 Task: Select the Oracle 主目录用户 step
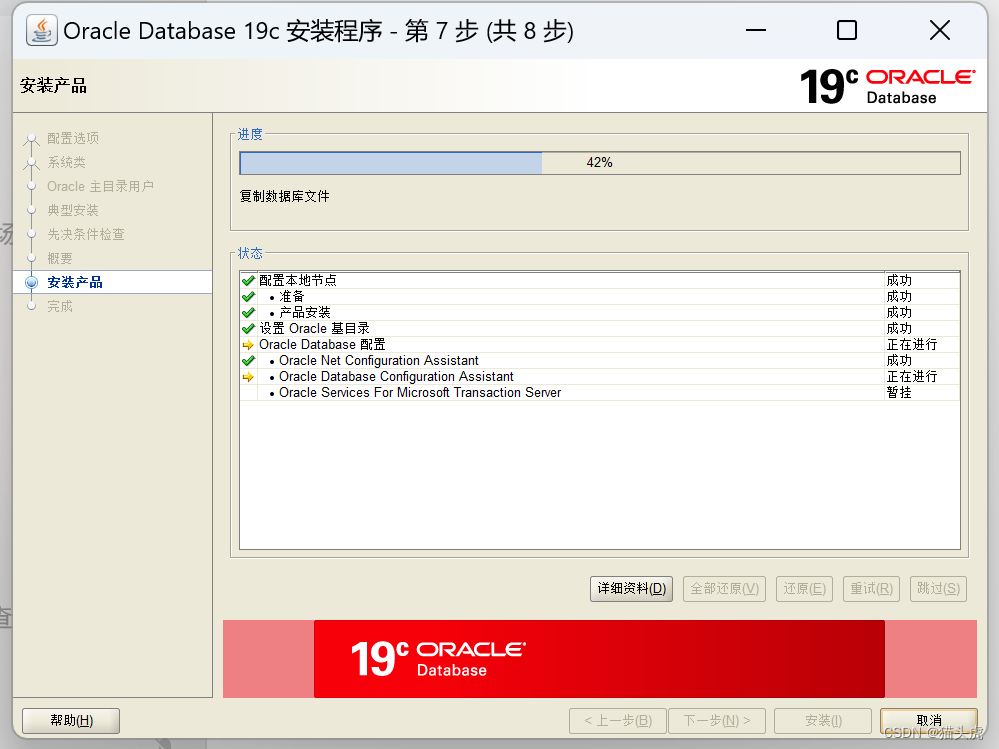(100, 187)
